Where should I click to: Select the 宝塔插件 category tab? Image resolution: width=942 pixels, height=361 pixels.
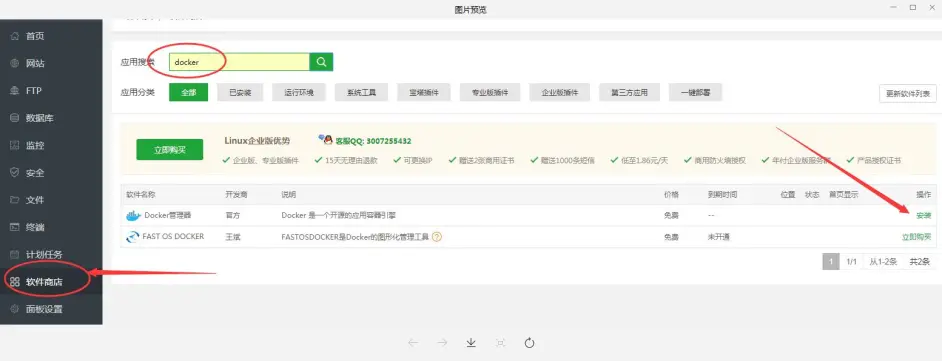click(x=424, y=93)
